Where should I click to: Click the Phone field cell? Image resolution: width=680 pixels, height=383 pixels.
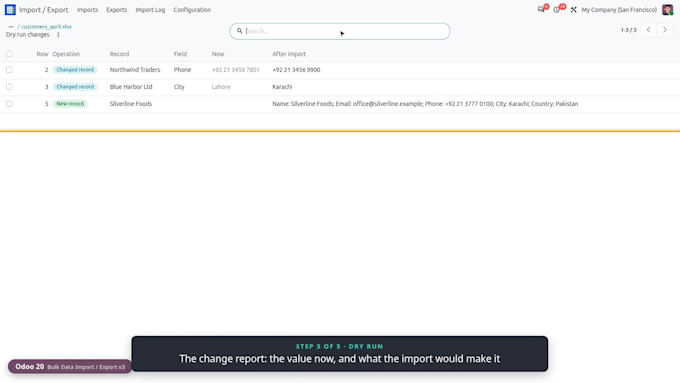tap(182, 70)
